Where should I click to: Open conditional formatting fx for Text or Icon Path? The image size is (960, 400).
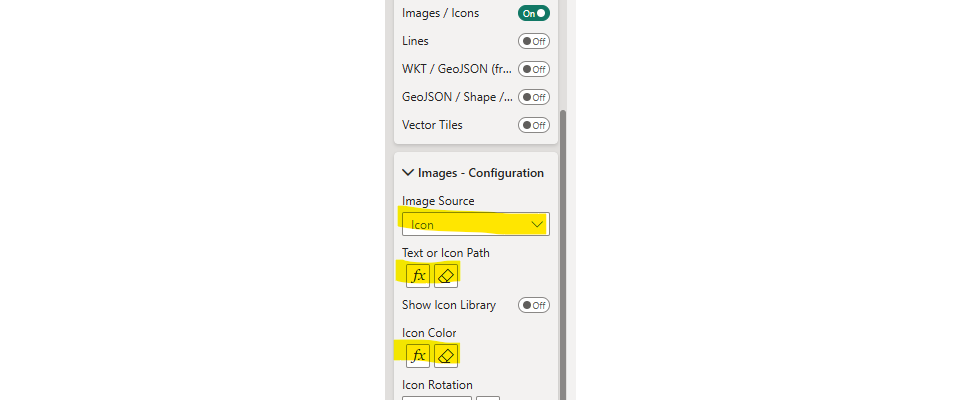pyautogui.click(x=418, y=275)
